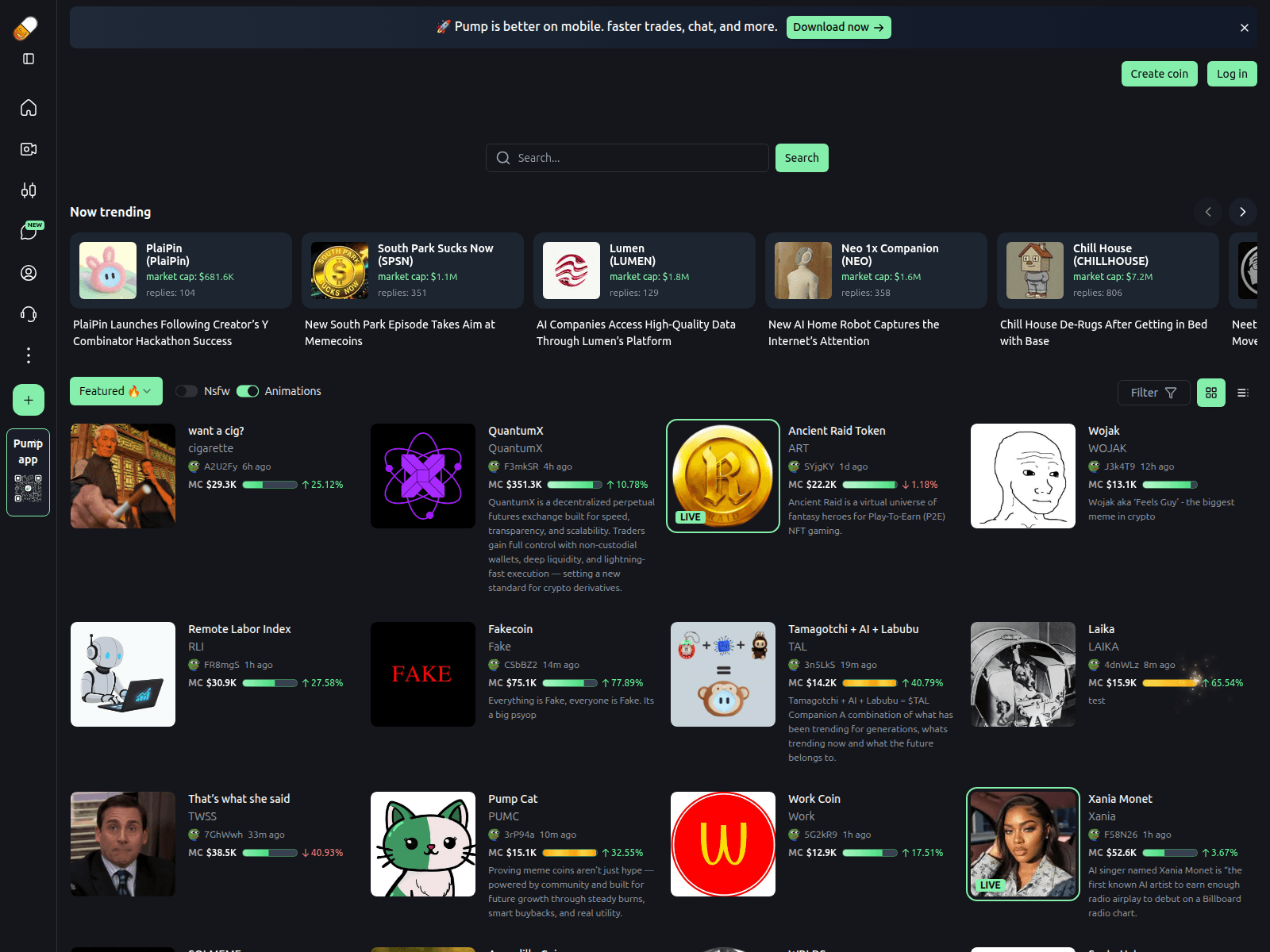
Task: Open Tamagotchi + AI + Labubu thumbnail
Action: pyautogui.click(x=723, y=674)
